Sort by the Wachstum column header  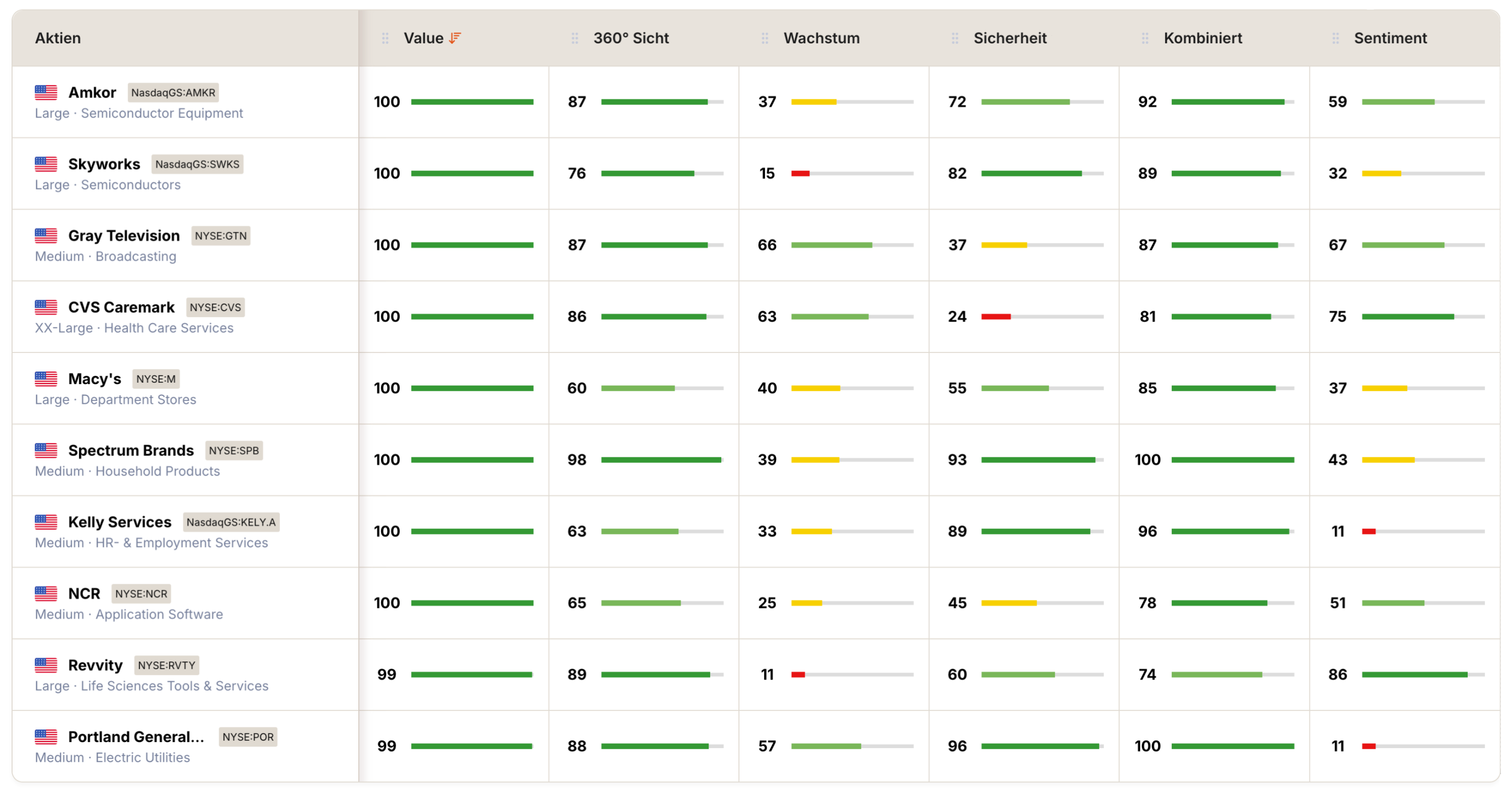(x=821, y=38)
